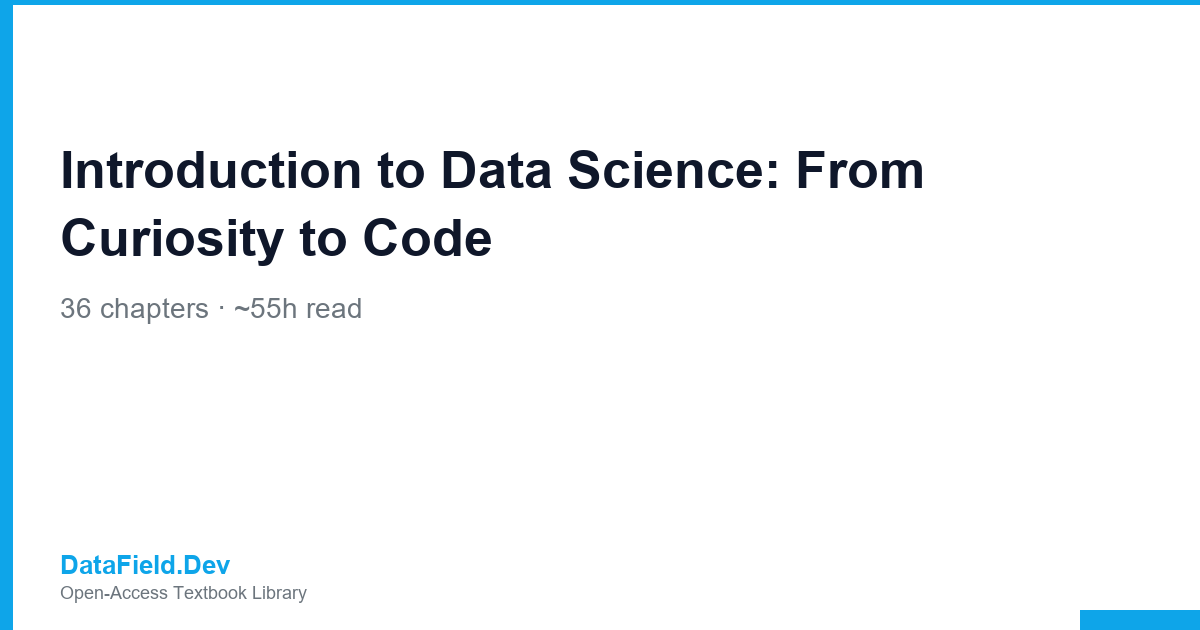The image size is (1200, 630).
Task: Click the blue vertical accent bar
Action: point(6,315)
